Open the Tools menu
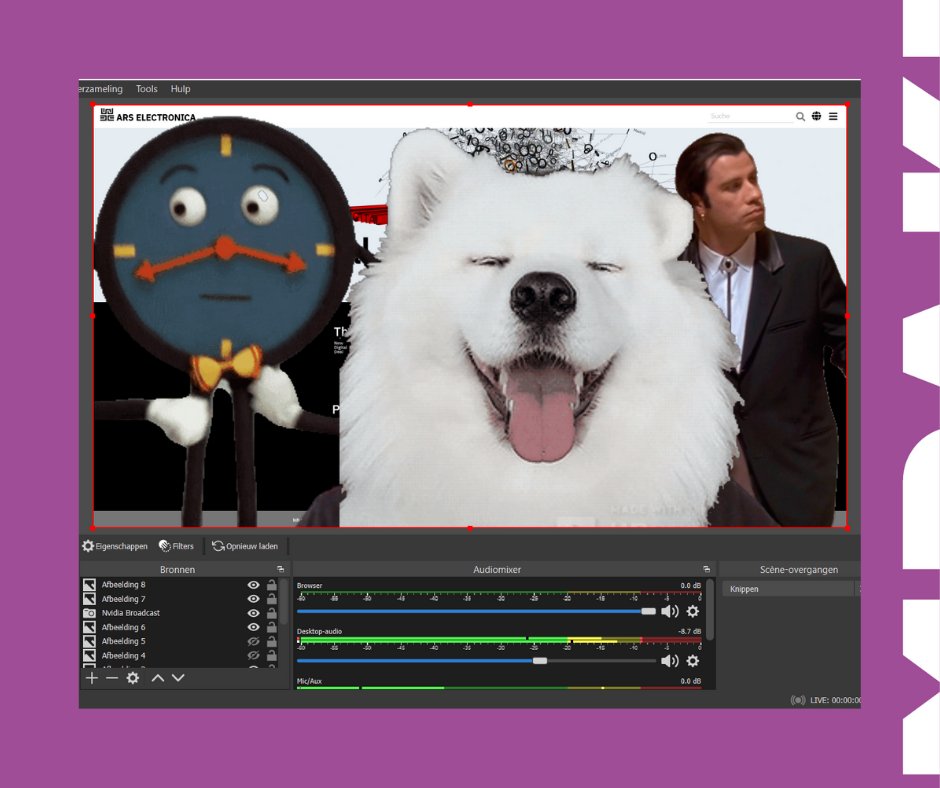940x788 pixels. pyautogui.click(x=147, y=89)
